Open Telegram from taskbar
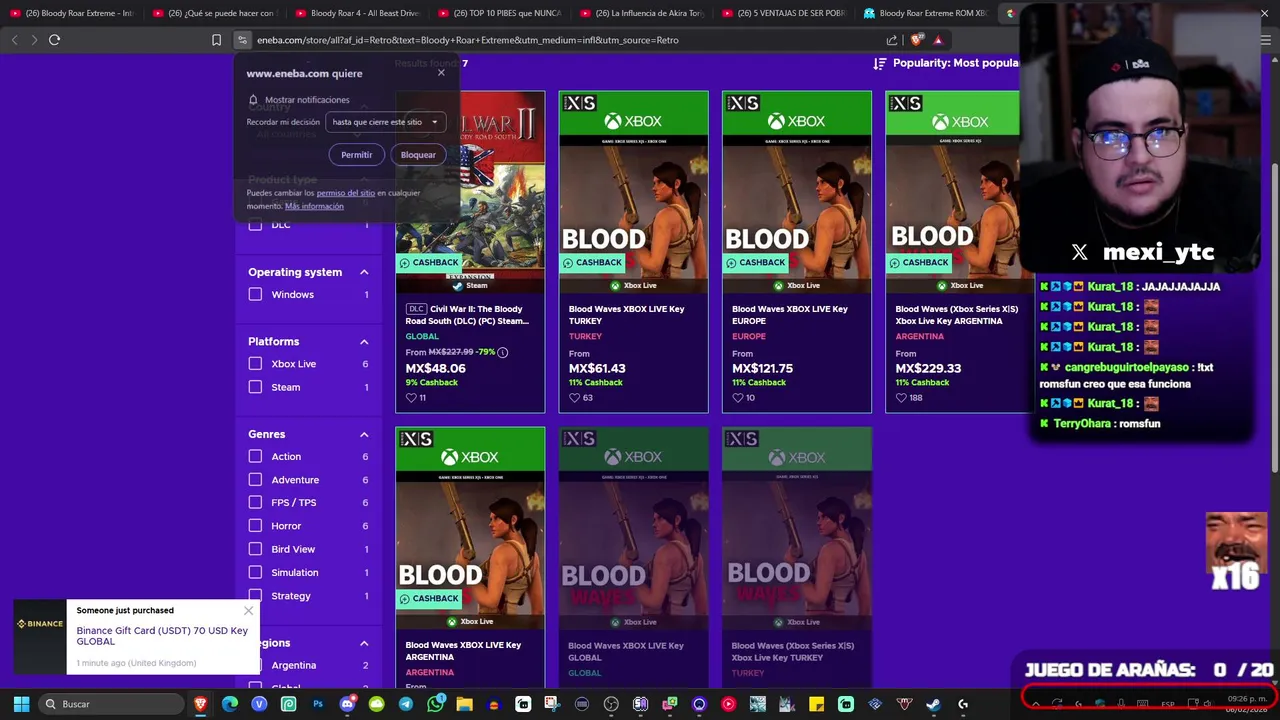This screenshot has height=720, width=1280. point(406,704)
